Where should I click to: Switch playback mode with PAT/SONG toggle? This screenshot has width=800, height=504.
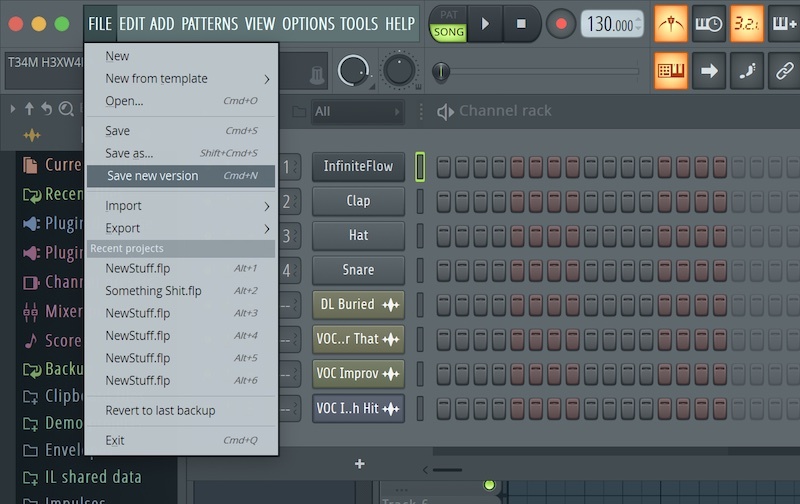point(448,24)
